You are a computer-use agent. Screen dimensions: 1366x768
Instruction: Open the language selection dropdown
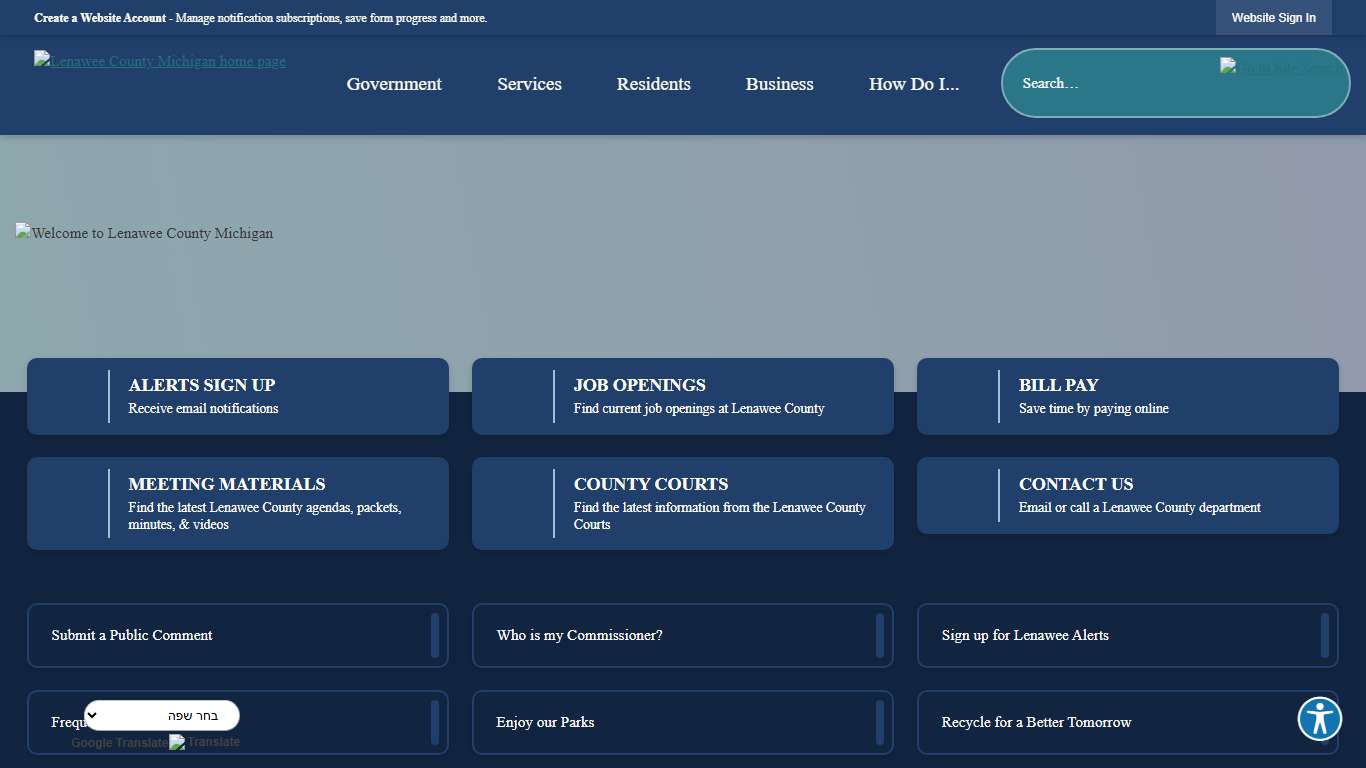(161, 715)
